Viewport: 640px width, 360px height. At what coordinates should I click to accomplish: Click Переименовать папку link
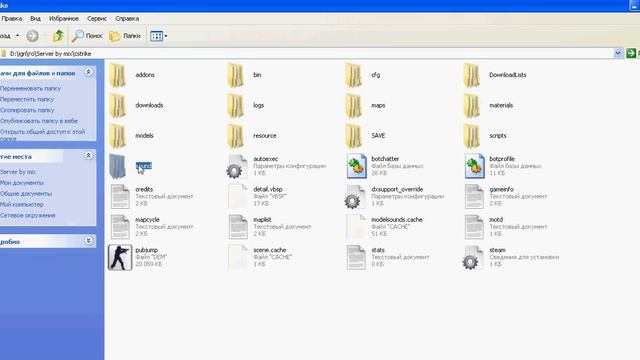point(30,88)
